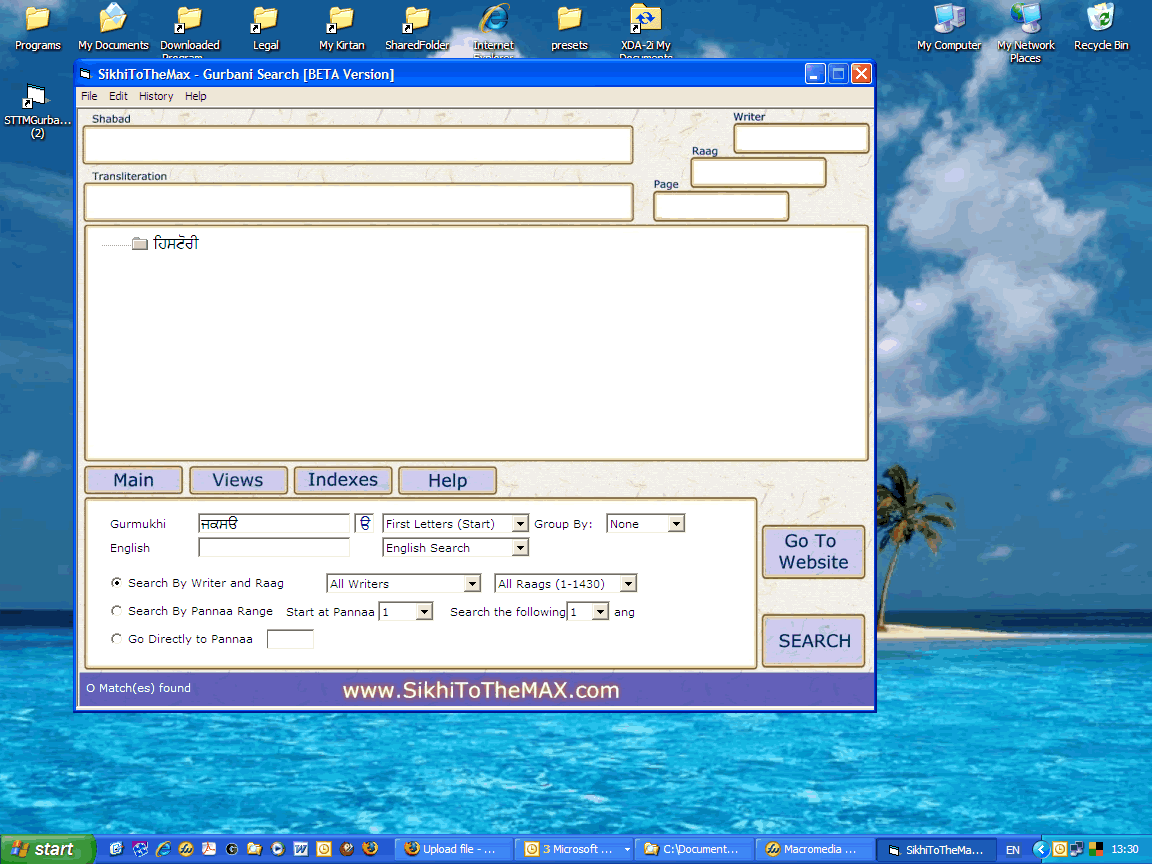
Task: Select the presets folder icon
Action: click(569, 29)
